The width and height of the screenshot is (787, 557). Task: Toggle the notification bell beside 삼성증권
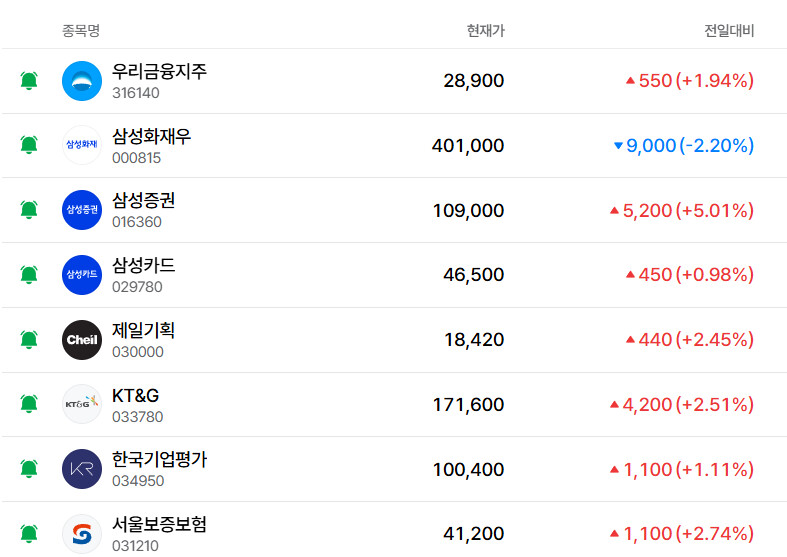29,210
